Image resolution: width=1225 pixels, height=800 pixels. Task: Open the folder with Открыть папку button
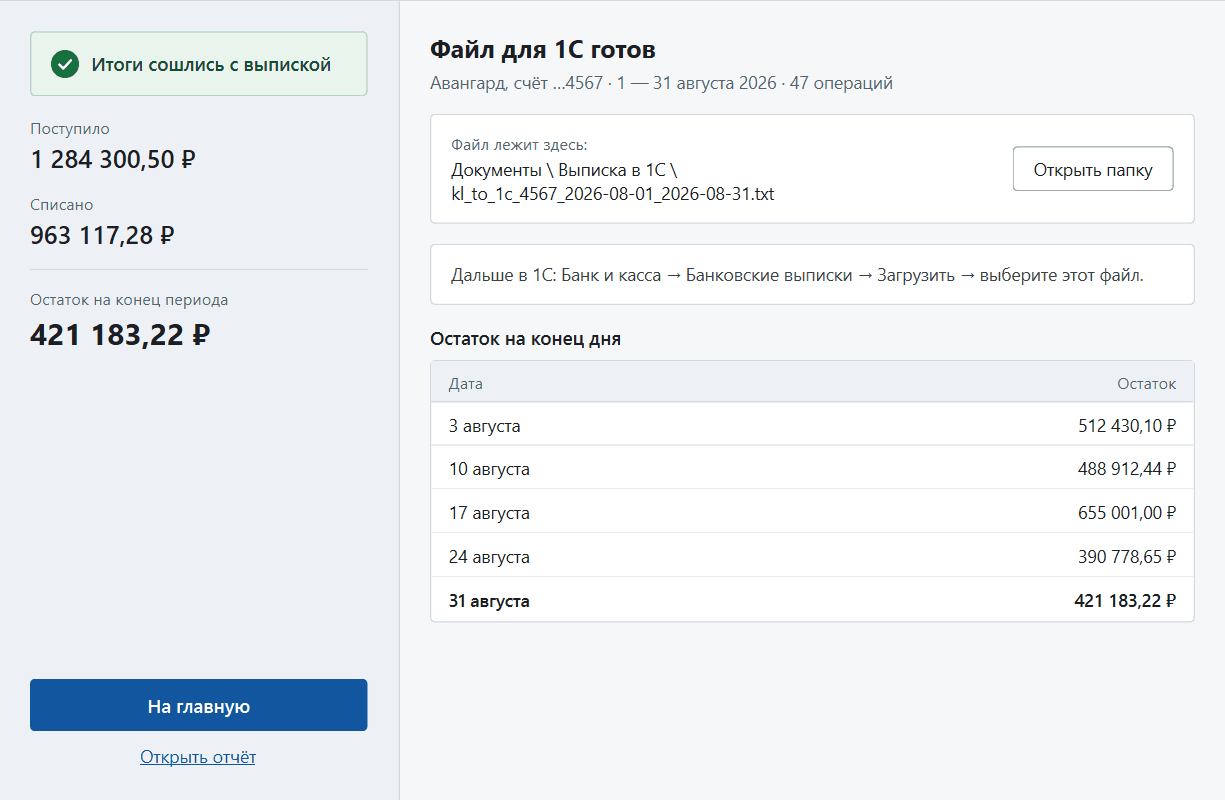point(1093,169)
